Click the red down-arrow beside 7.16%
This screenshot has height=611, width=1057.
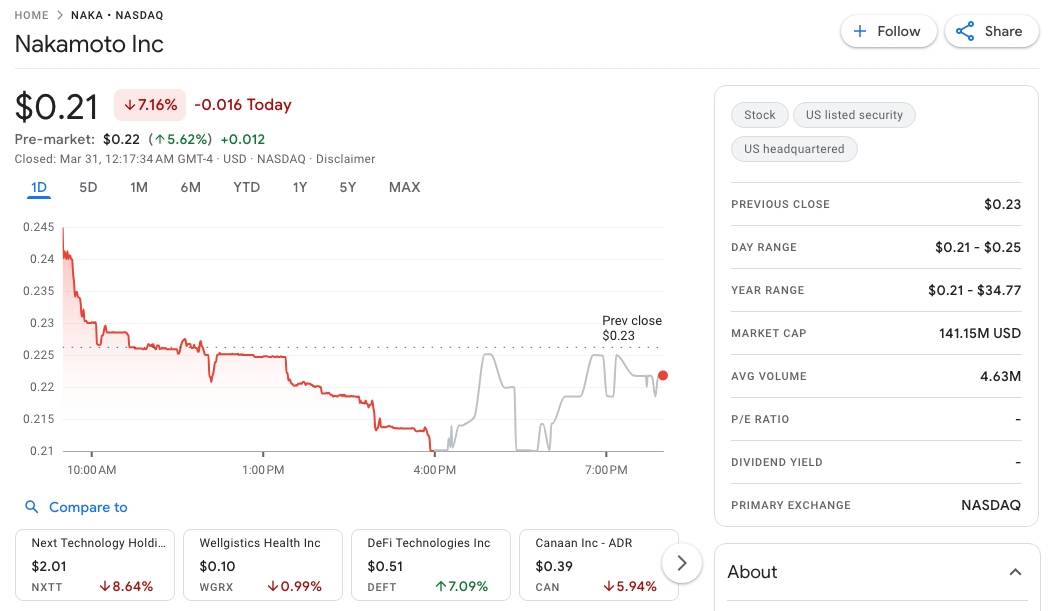(x=131, y=104)
